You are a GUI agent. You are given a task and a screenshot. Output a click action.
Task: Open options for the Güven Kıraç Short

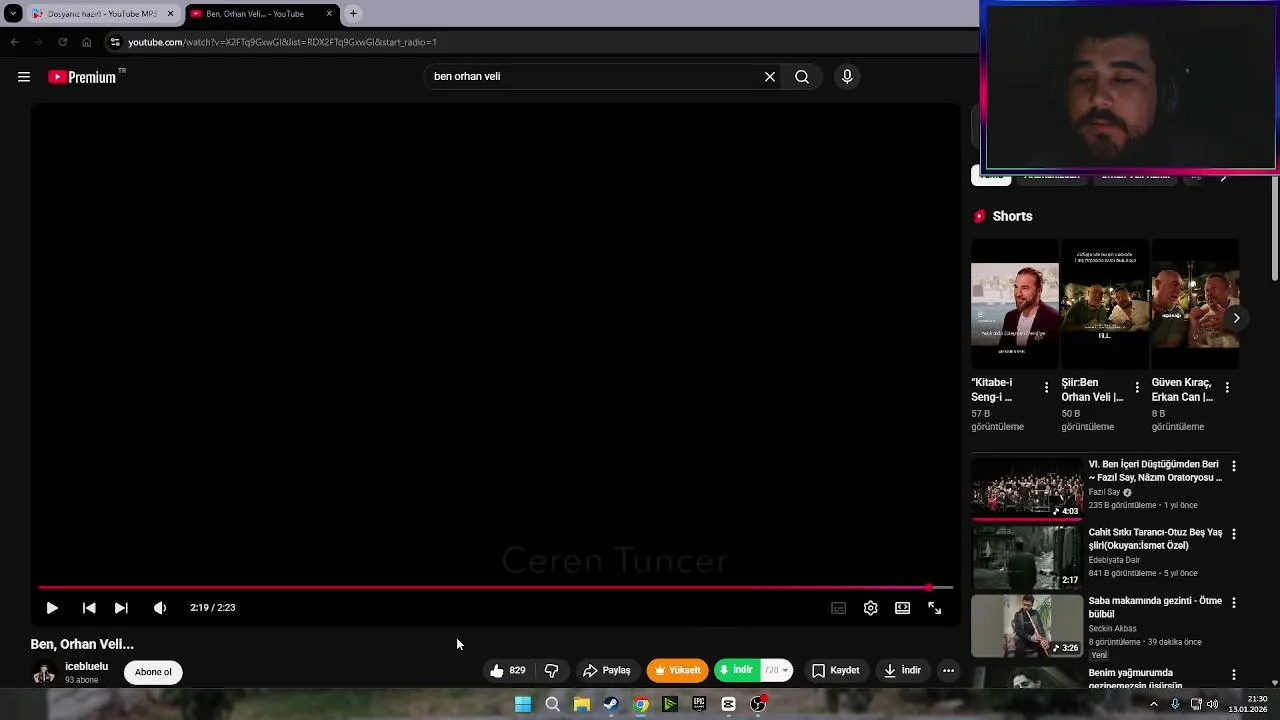1227,387
